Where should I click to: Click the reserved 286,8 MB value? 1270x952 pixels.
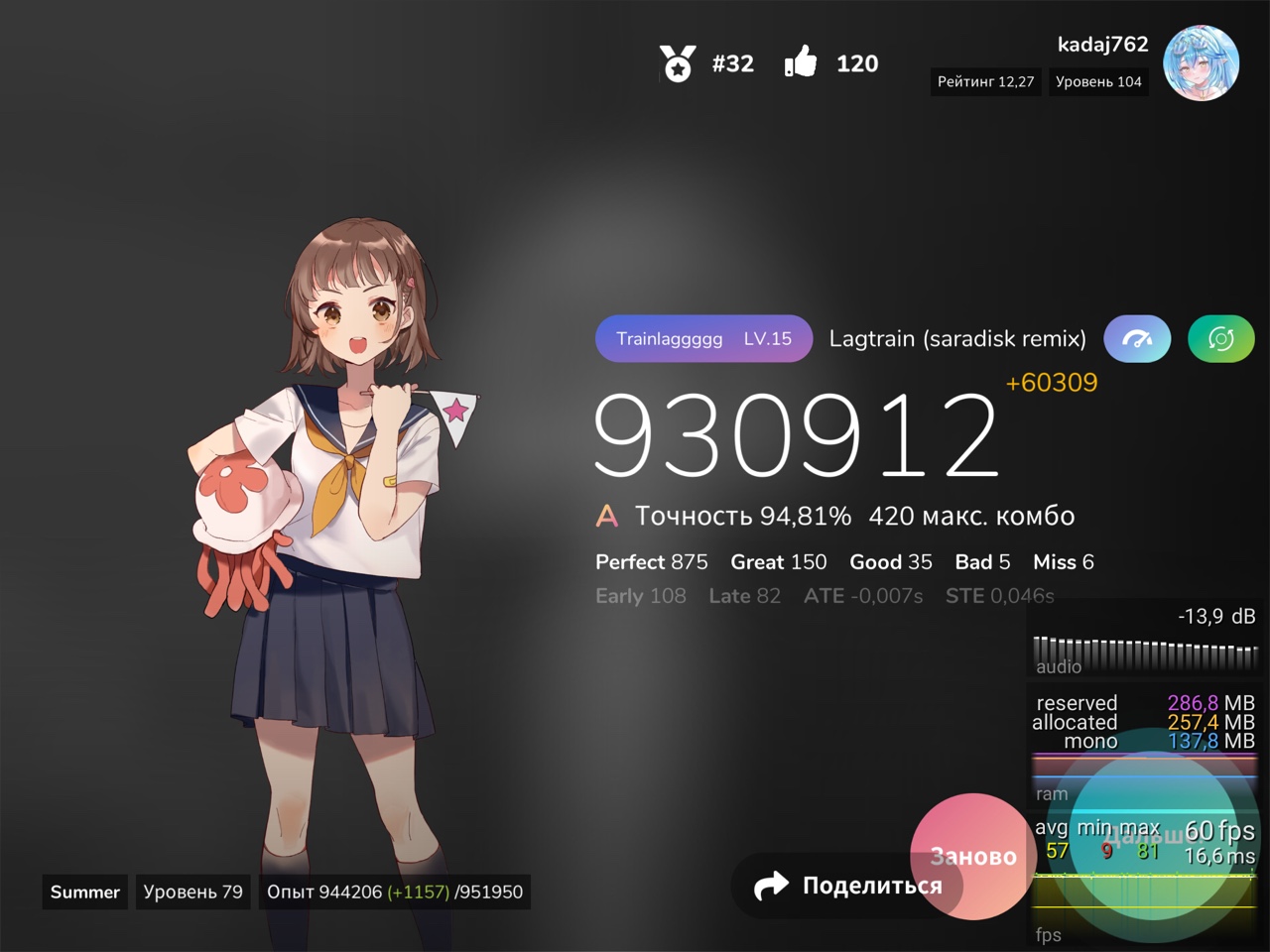coord(1210,703)
